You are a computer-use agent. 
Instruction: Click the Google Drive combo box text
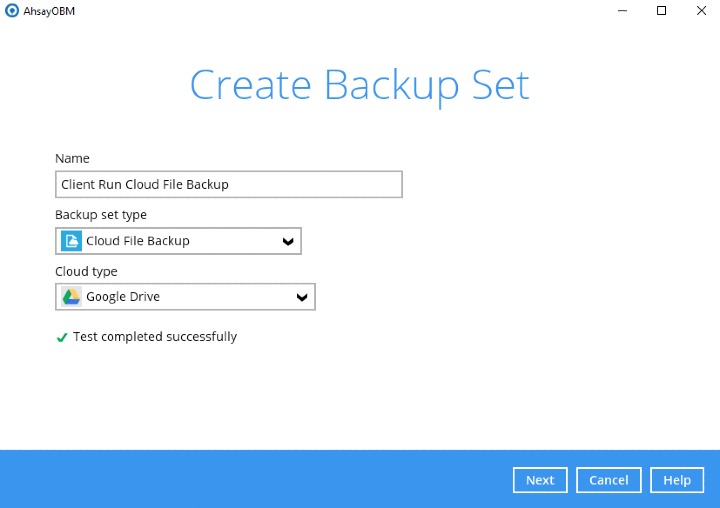(x=123, y=297)
